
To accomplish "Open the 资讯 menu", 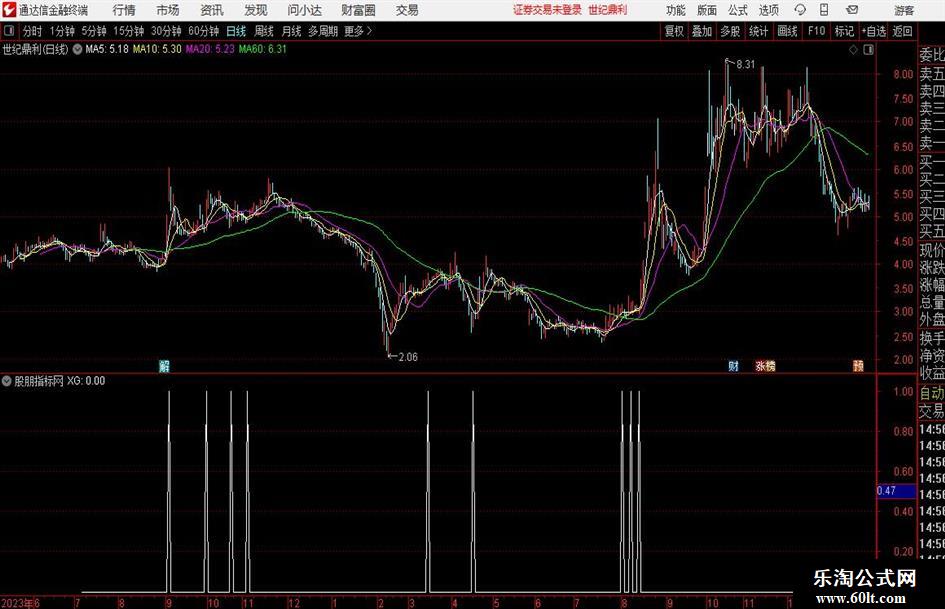I will coord(212,10).
